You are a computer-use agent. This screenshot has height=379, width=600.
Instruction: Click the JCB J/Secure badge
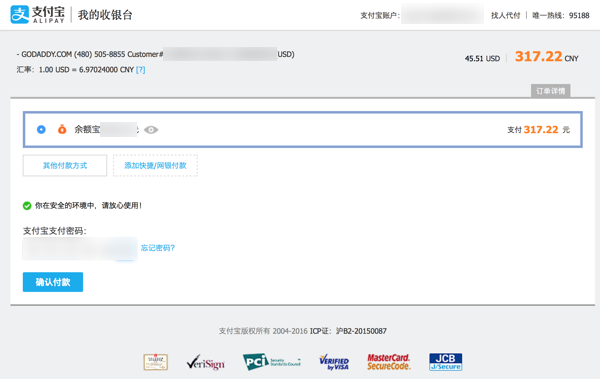(445, 362)
